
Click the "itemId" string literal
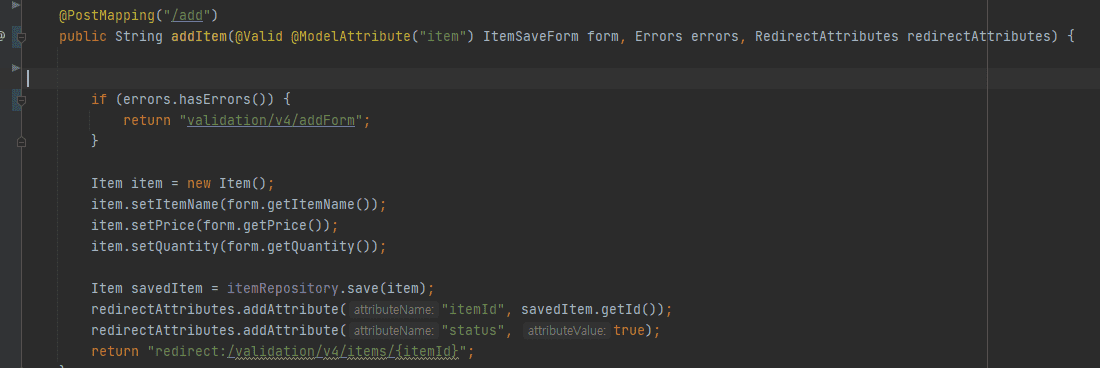(474, 309)
